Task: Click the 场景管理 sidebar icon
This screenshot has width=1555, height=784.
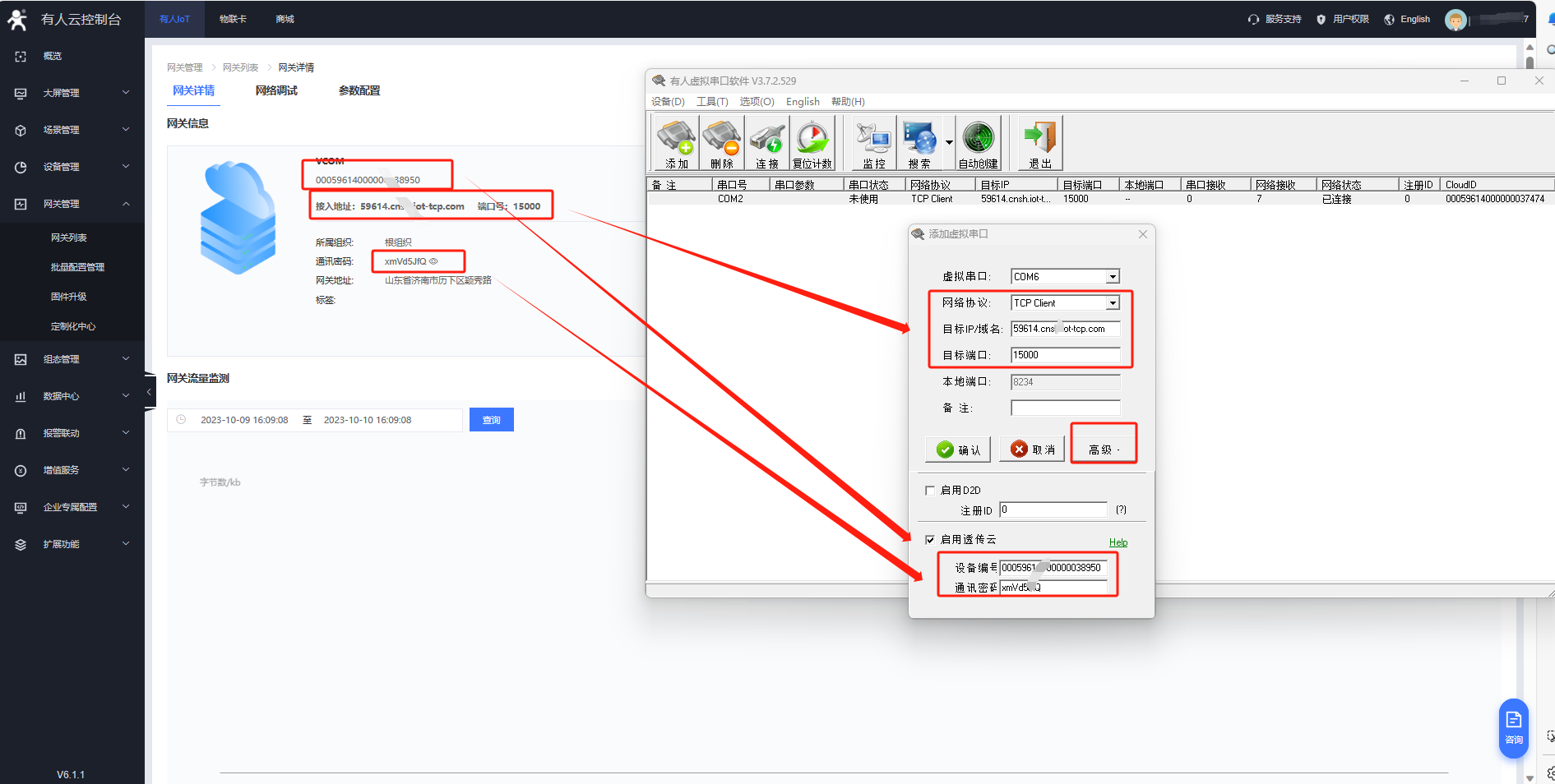Action: point(21,130)
